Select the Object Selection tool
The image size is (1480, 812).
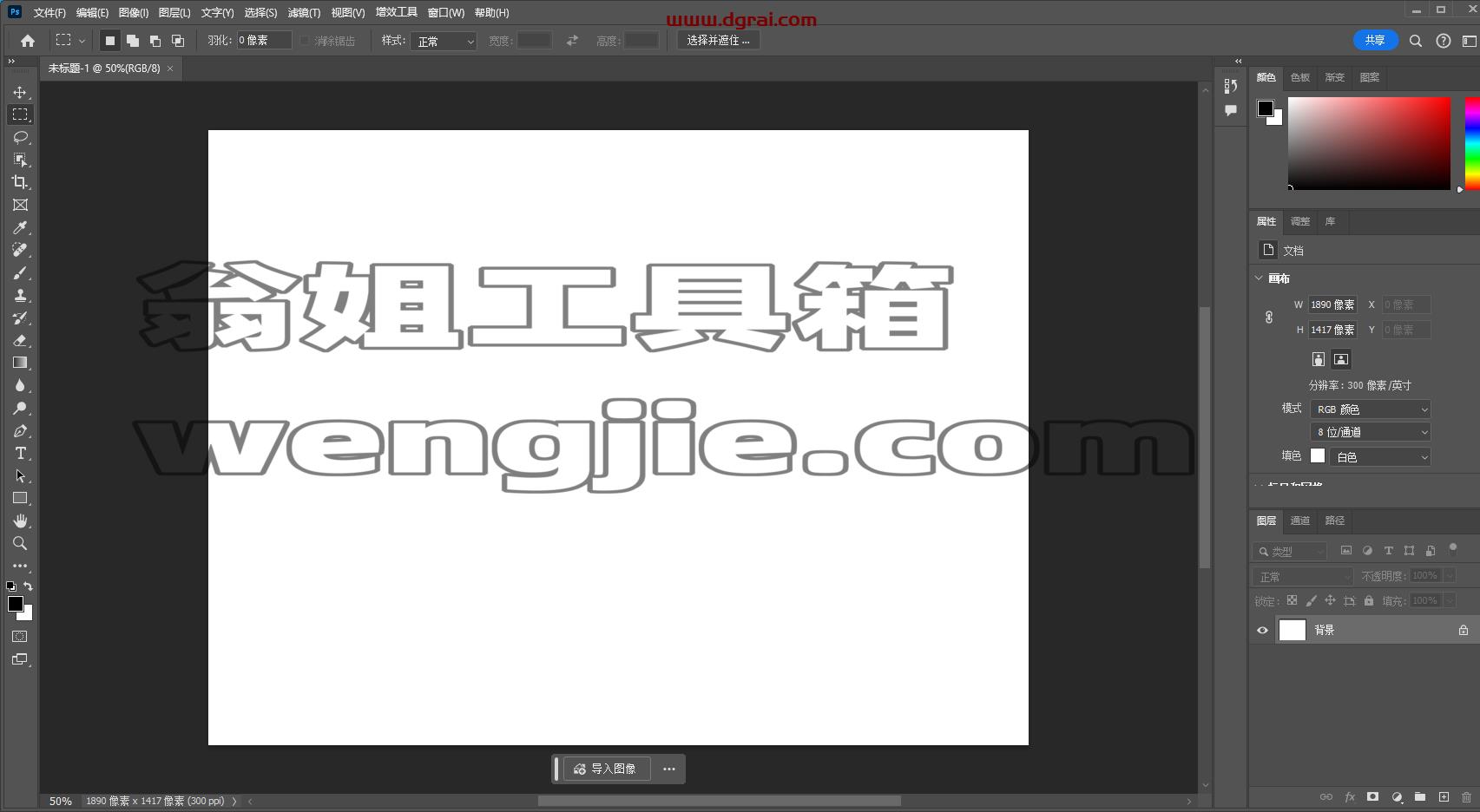tap(20, 160)
